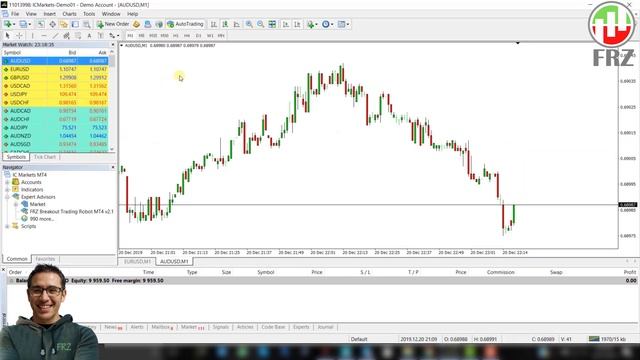Viewport: 640px width, 360px height.
Task: Select the Text Label tool
Action: (100, 36)
